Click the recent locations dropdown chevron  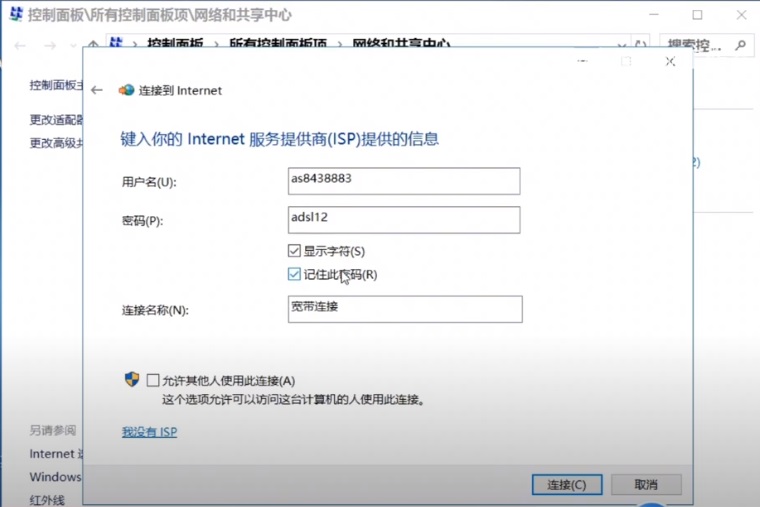73,46
